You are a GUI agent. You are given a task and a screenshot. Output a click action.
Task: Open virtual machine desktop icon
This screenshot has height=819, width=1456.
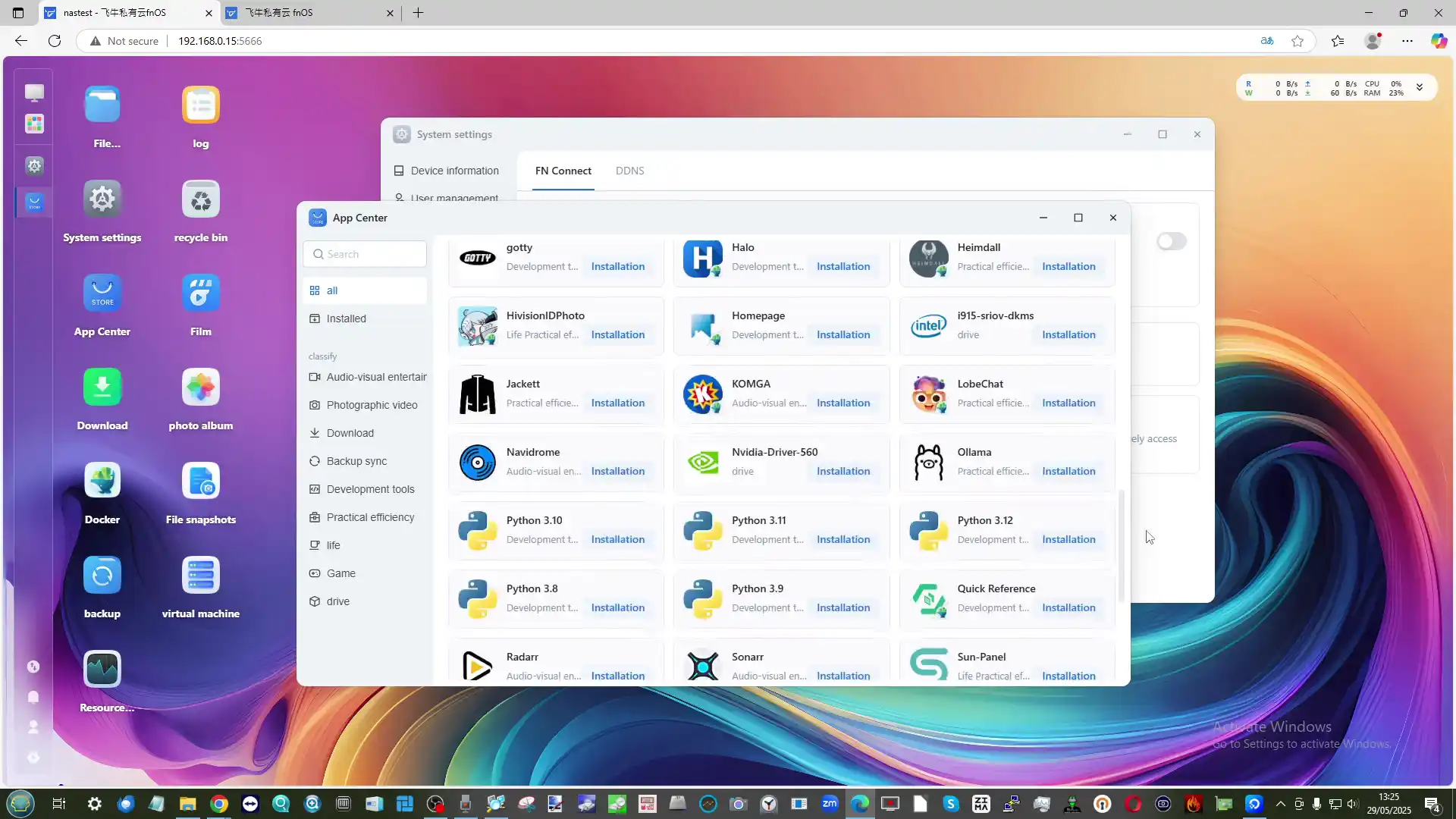(x=201, y=575)
